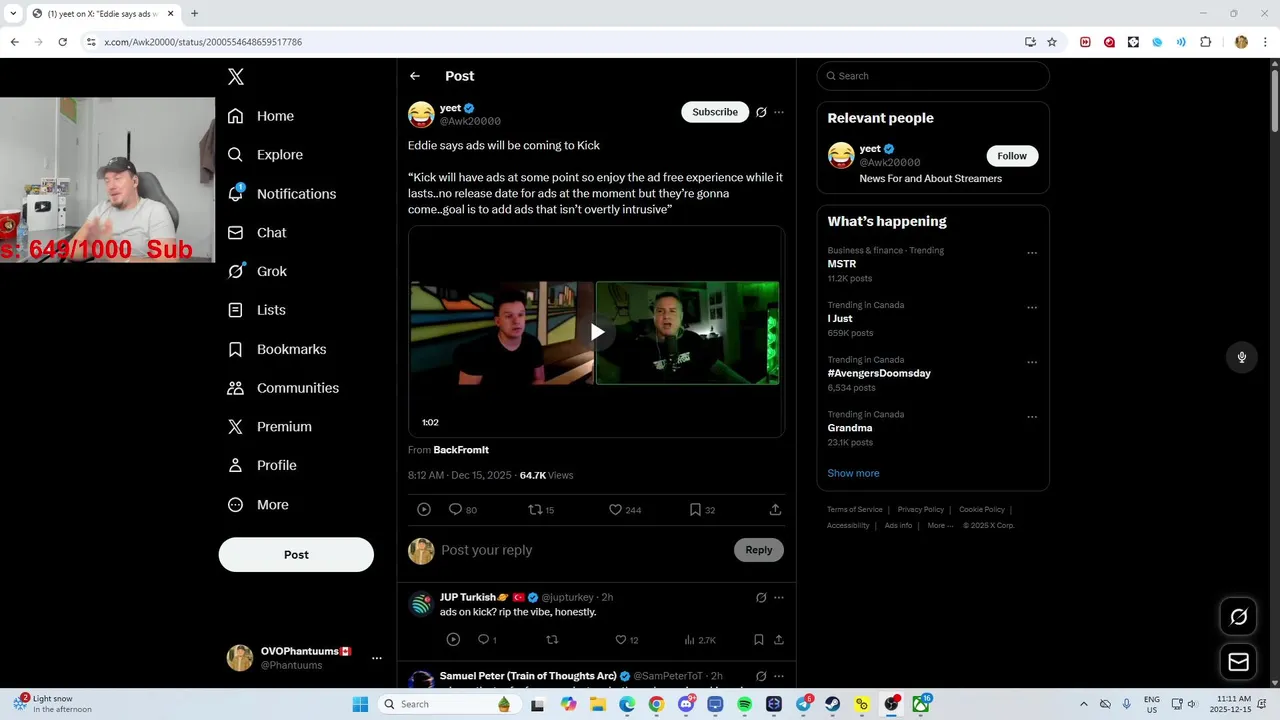Open MSTR trending topic
The image size is (1280, 720).
[x=842, y=264]
